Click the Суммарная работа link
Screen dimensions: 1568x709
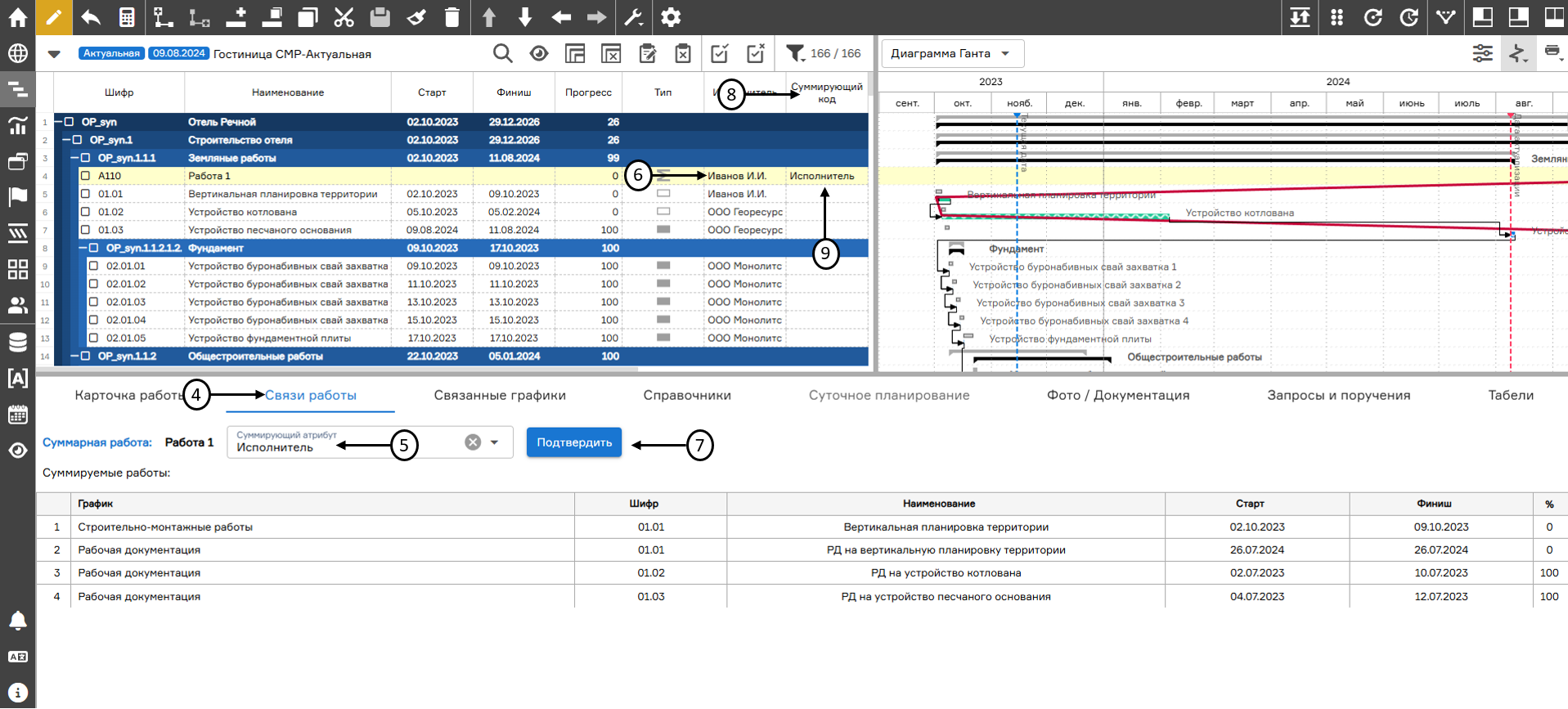tap(97, 442)
